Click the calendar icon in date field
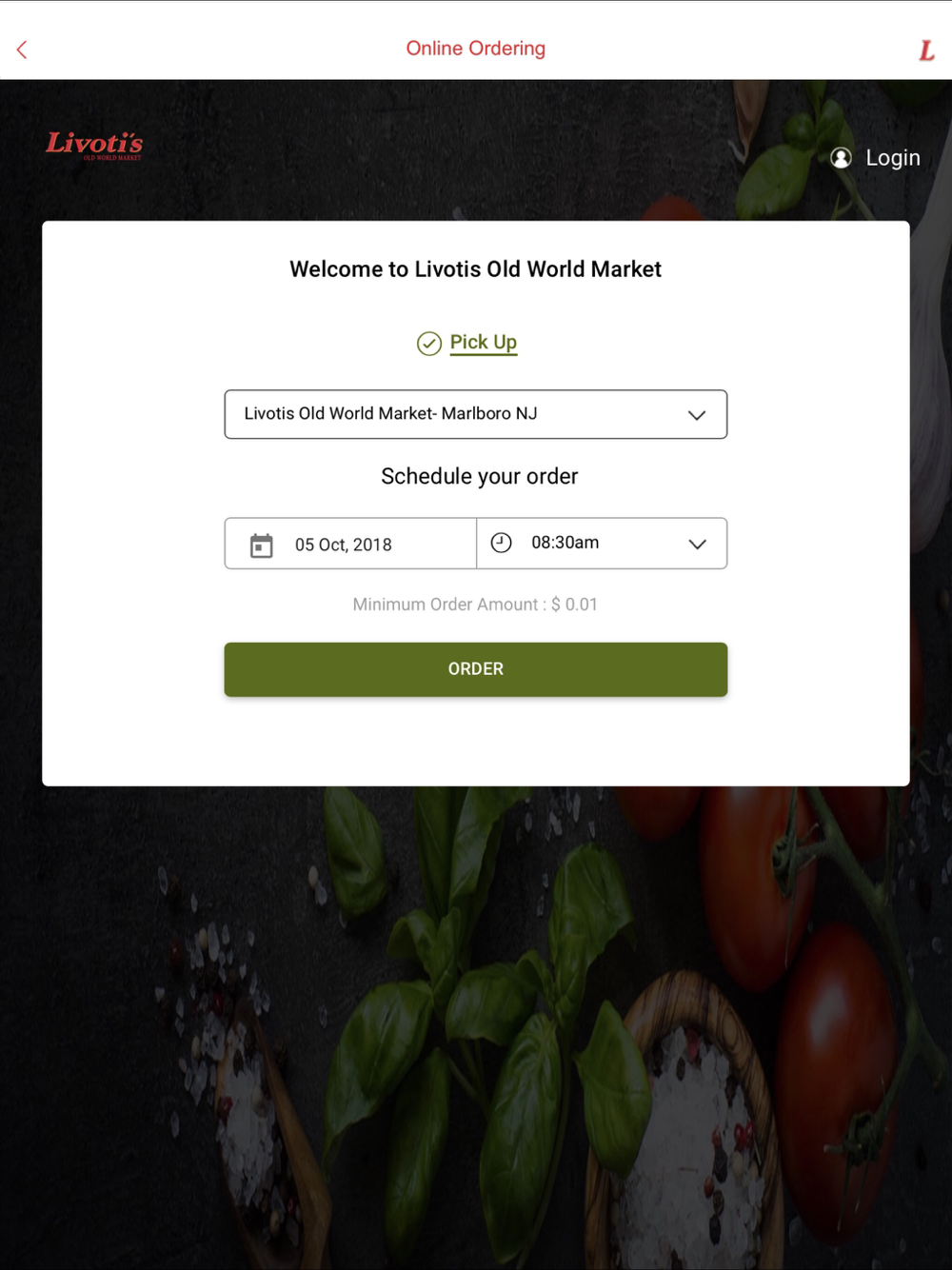Viewport: 952px width, 1270px height. pos(261,545)
